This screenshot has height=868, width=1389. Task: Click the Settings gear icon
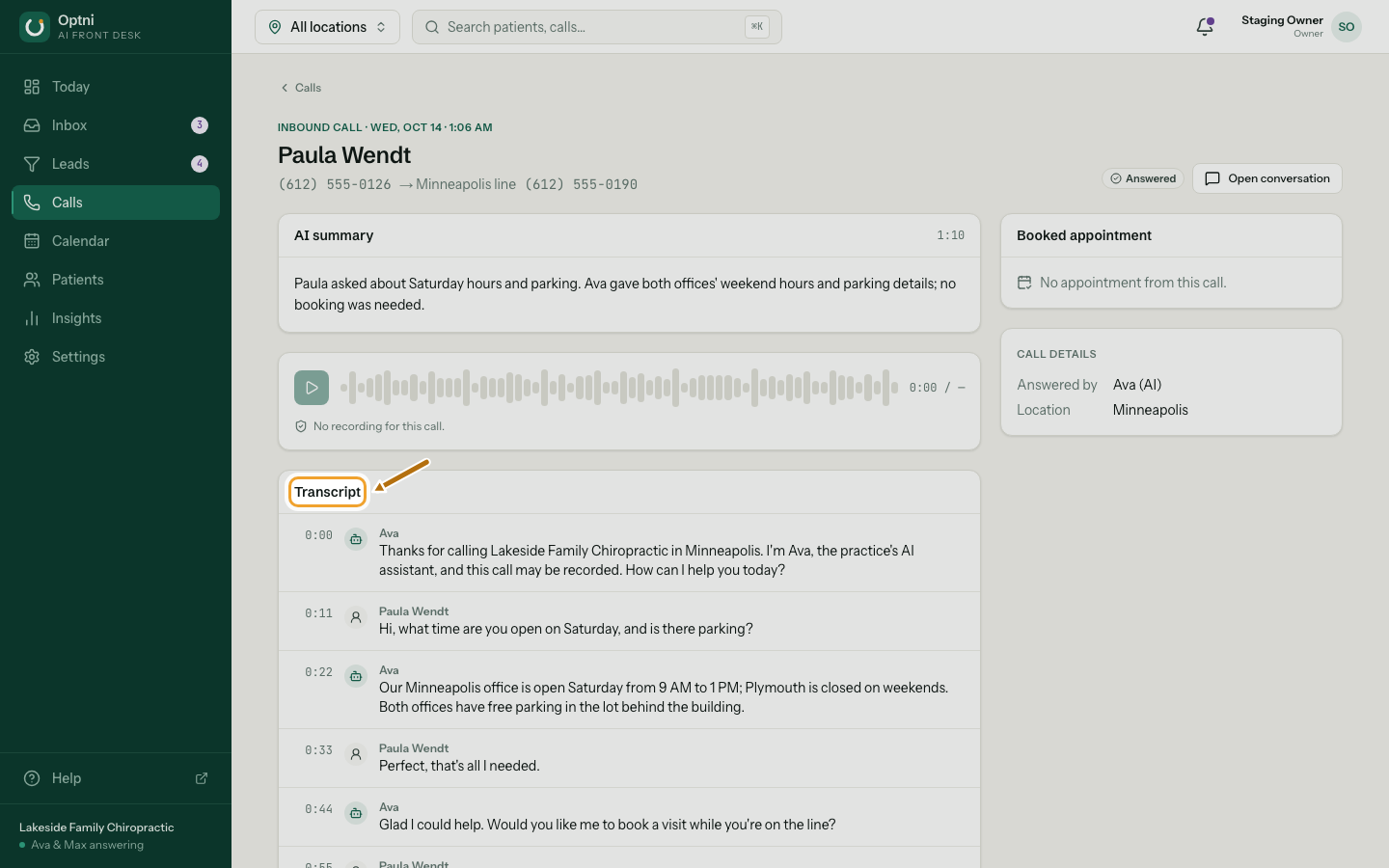[32, 357]
